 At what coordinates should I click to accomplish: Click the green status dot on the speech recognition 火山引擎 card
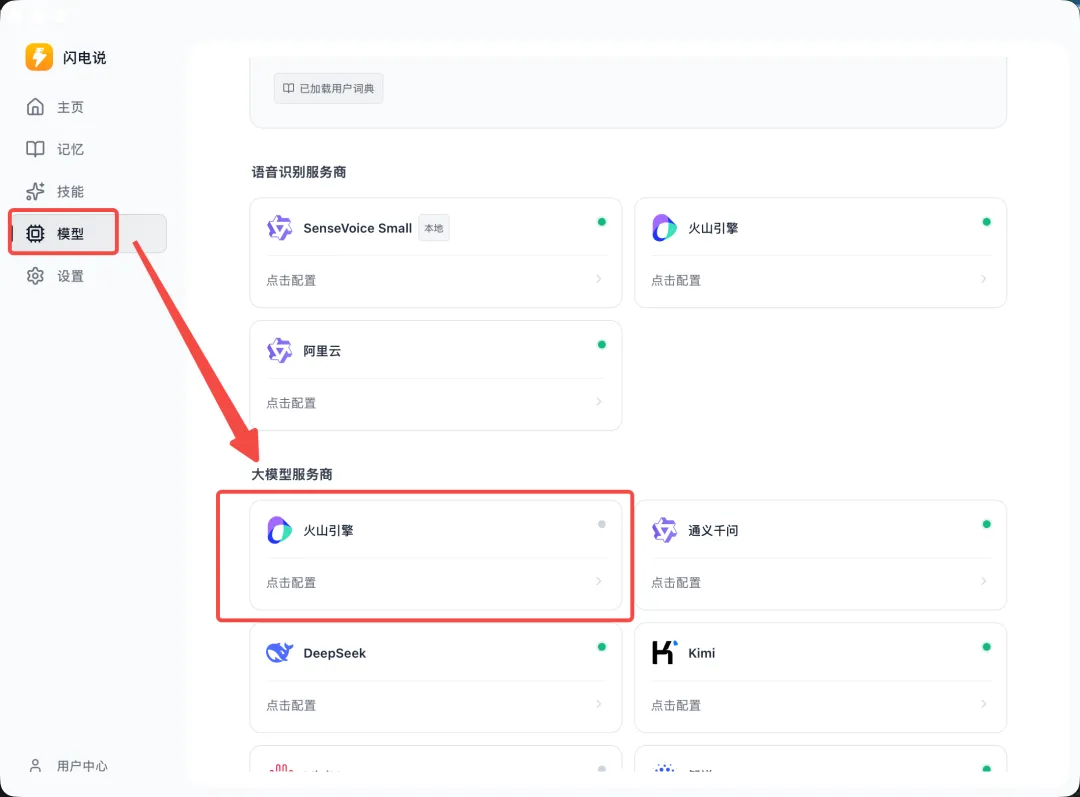987,222
